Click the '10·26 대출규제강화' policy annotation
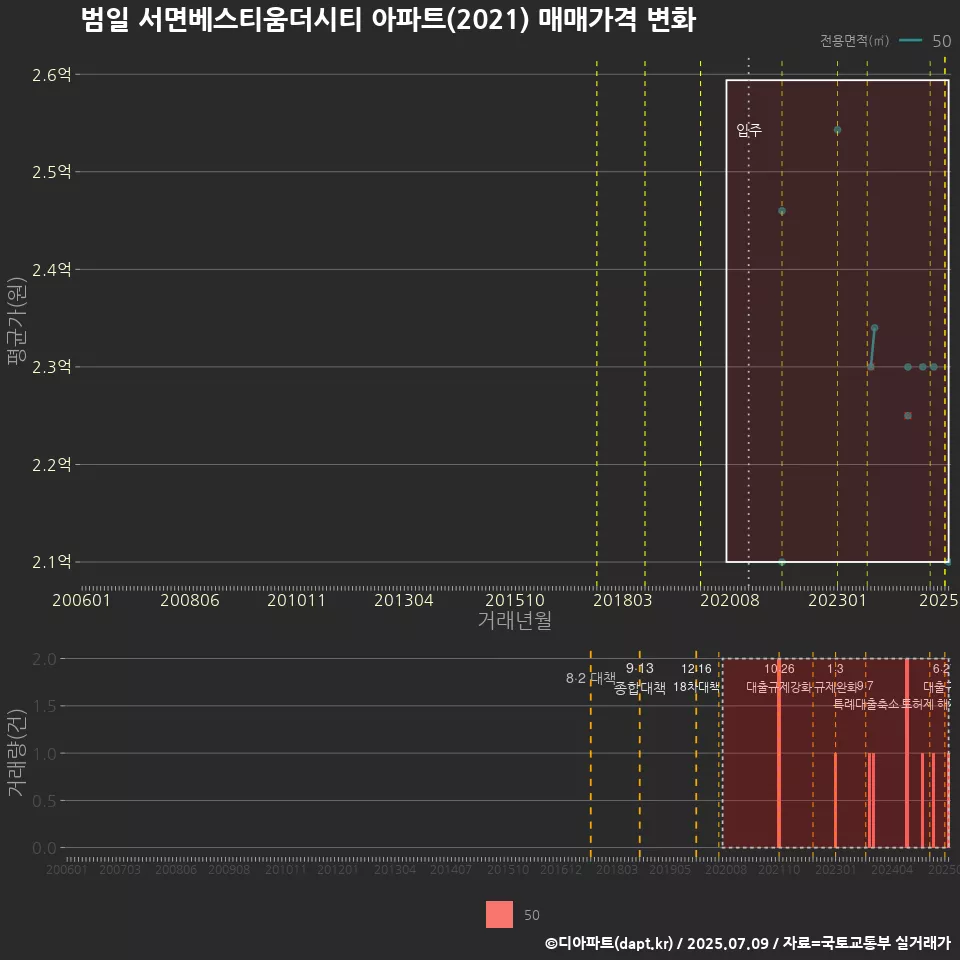This screenshot has height=960, width=960. click(x=779, y=678)
